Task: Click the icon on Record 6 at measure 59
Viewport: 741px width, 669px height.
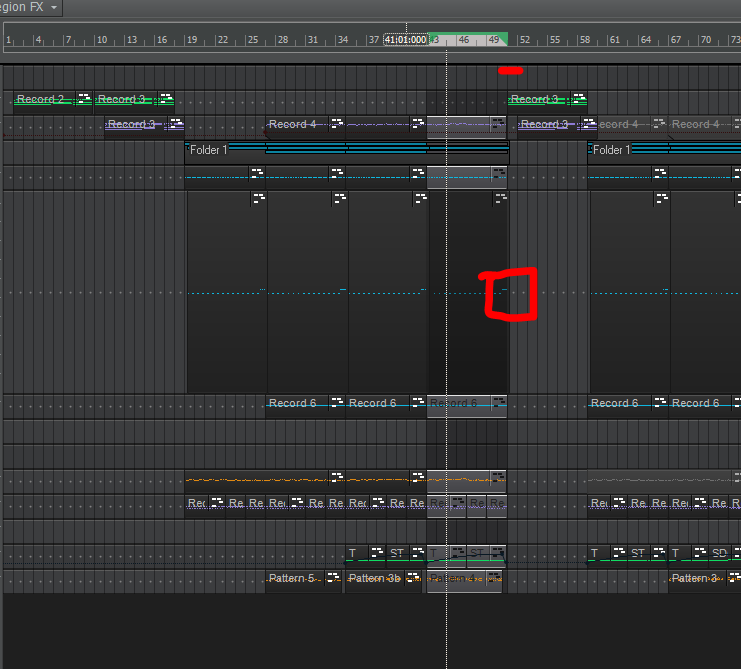Action: 660,403
